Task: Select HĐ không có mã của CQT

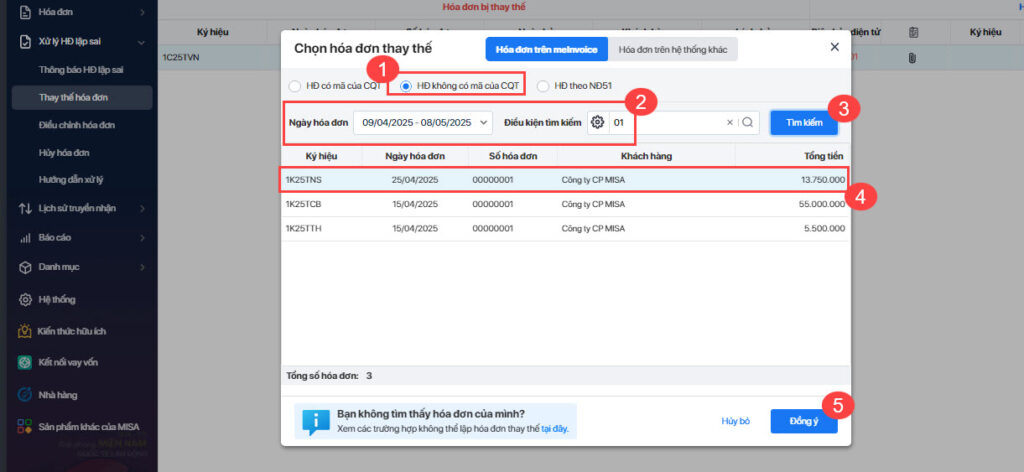Action: (406, 86)
